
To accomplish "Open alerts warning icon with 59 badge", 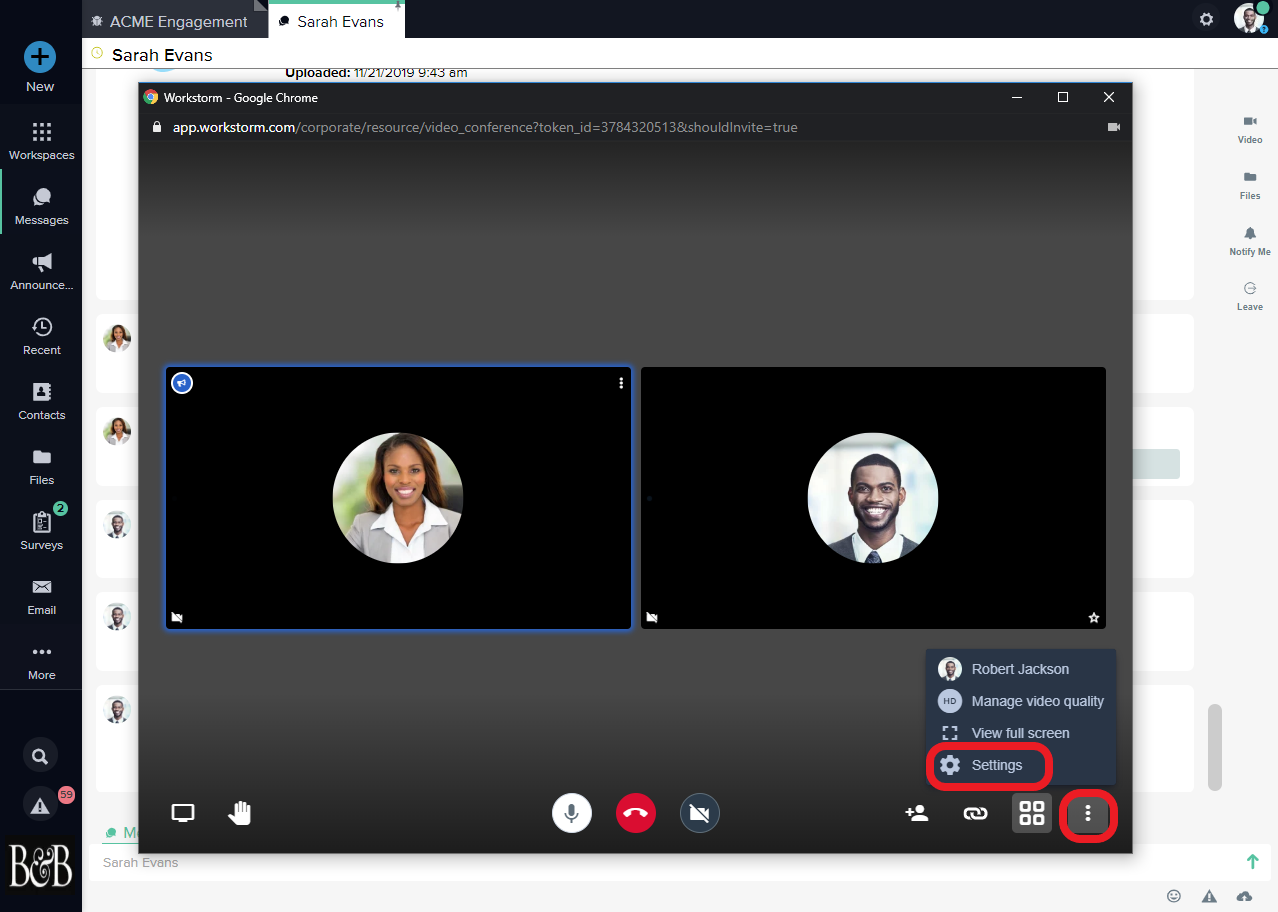I will pyautogui.click(x=40, y=805).
